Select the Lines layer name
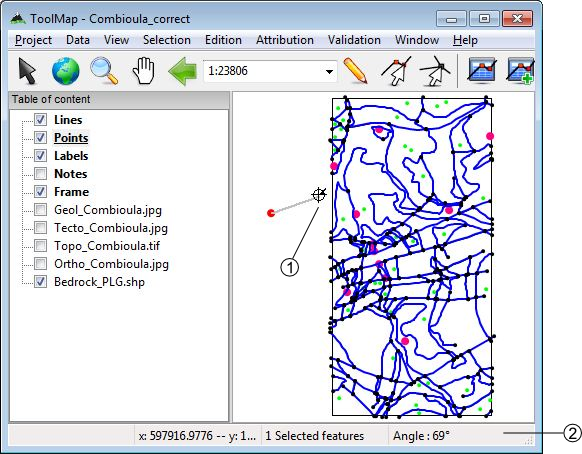The height and width of the screenshot is (454, 582). point(68,120)
